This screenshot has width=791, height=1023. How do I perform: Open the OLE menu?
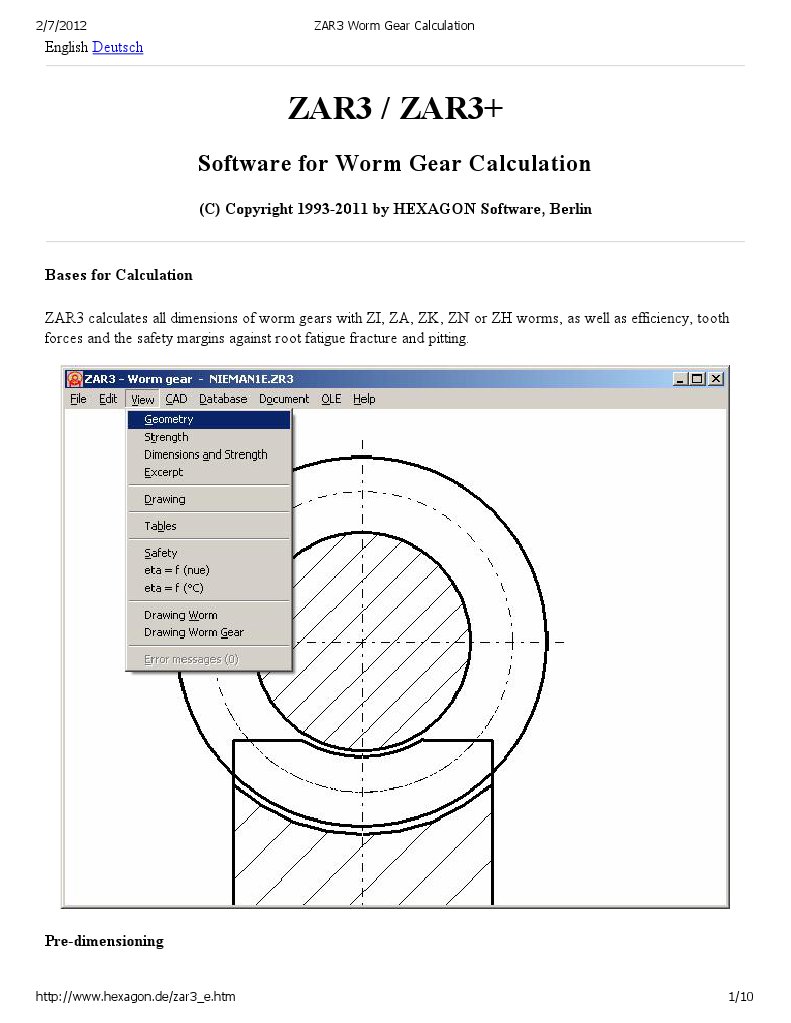[x=331, y=399]
